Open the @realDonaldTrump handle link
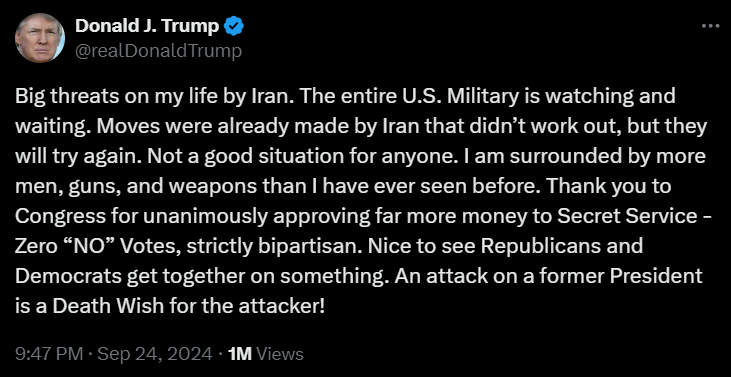The height and width of the screenshot is (377, 731). point(159,51)
